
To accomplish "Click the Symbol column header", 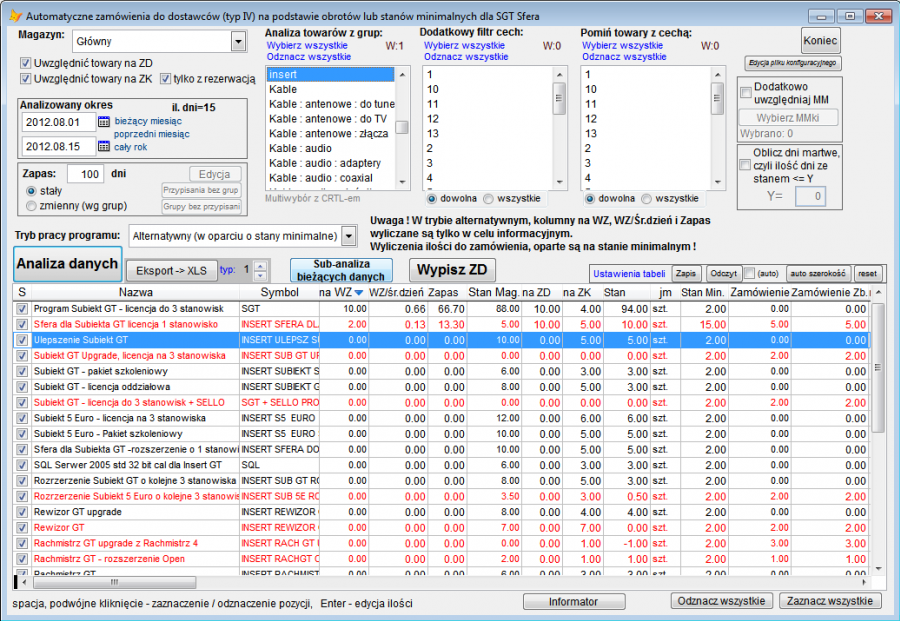I will pyautogui.click(x=280, y=293).
